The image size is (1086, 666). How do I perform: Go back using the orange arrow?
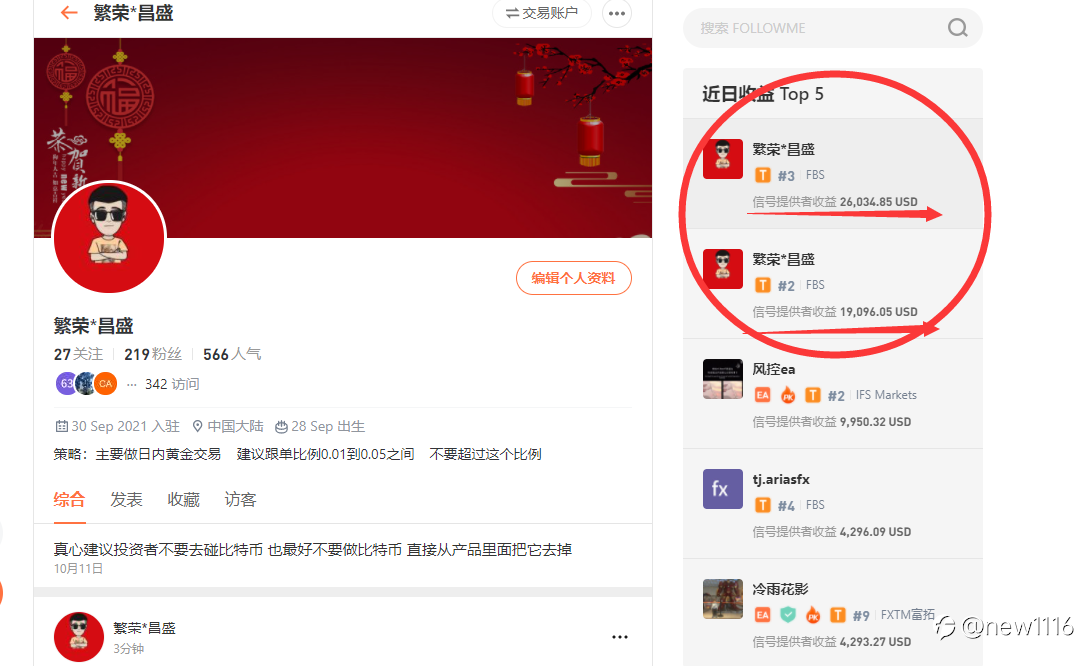tap(69, 12)
